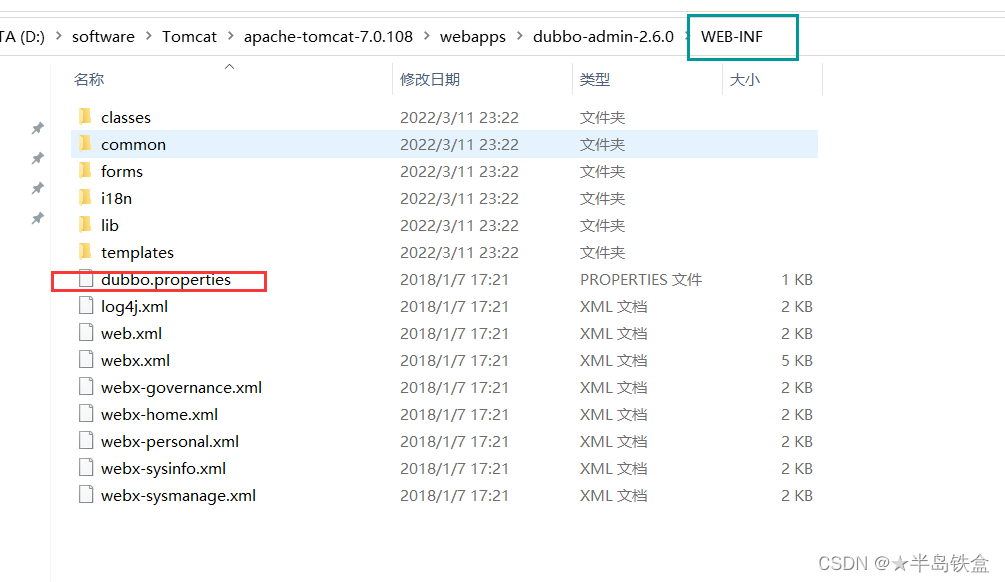This screenshot has width=1005, height=582.
Task: Select the templates folder name
Action: tap(137, 253)
